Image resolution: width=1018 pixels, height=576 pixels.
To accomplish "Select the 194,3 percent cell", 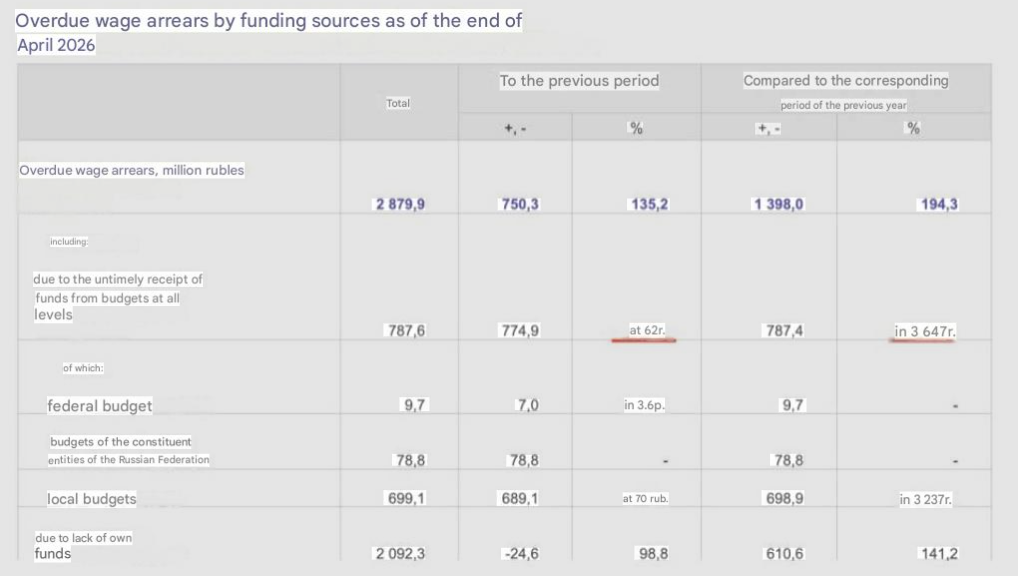I will point(939,204).
